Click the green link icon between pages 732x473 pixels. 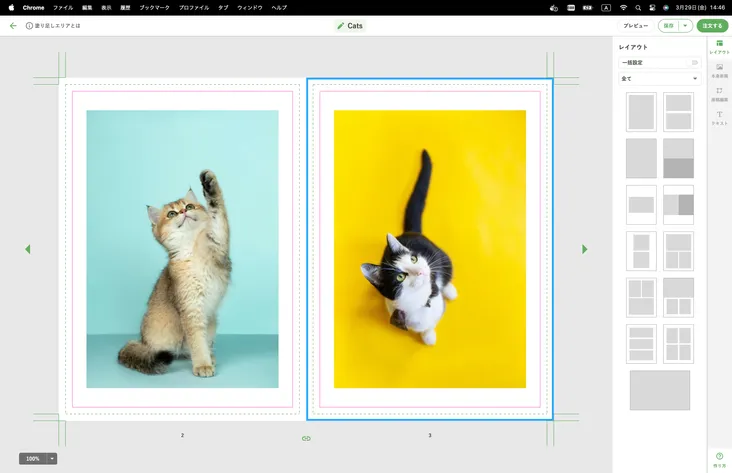(306, 438)
